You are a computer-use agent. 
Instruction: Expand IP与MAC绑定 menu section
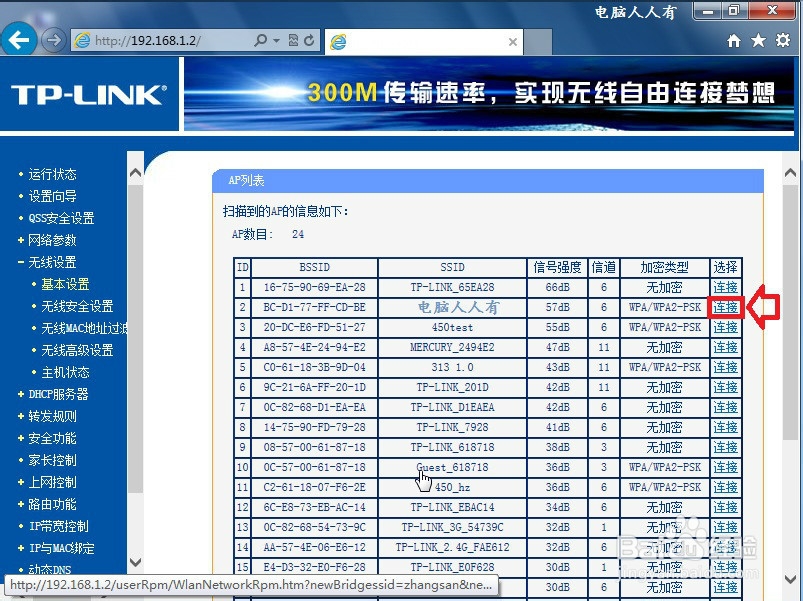click(x=61, y=548)
